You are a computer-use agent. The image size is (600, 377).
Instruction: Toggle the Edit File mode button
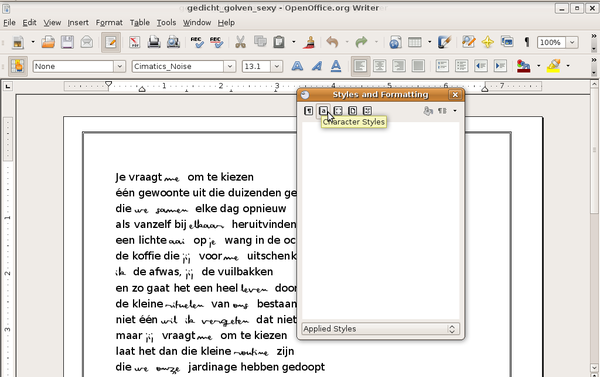(111, 42)
